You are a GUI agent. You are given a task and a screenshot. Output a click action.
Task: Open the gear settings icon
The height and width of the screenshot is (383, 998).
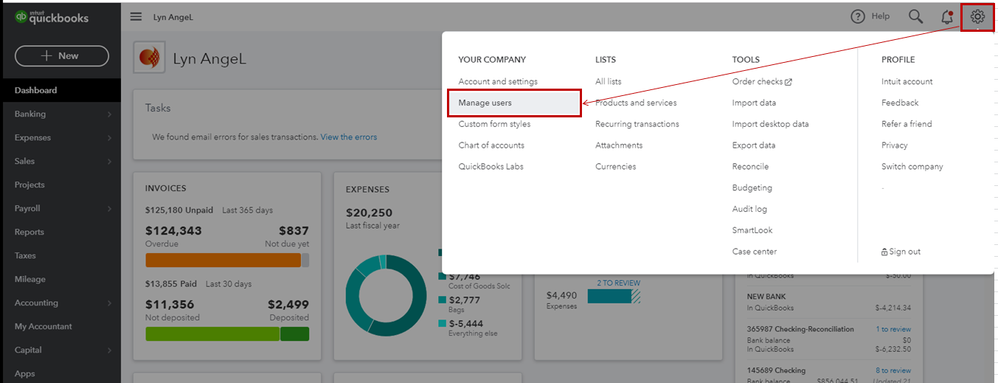click(977, 17)
